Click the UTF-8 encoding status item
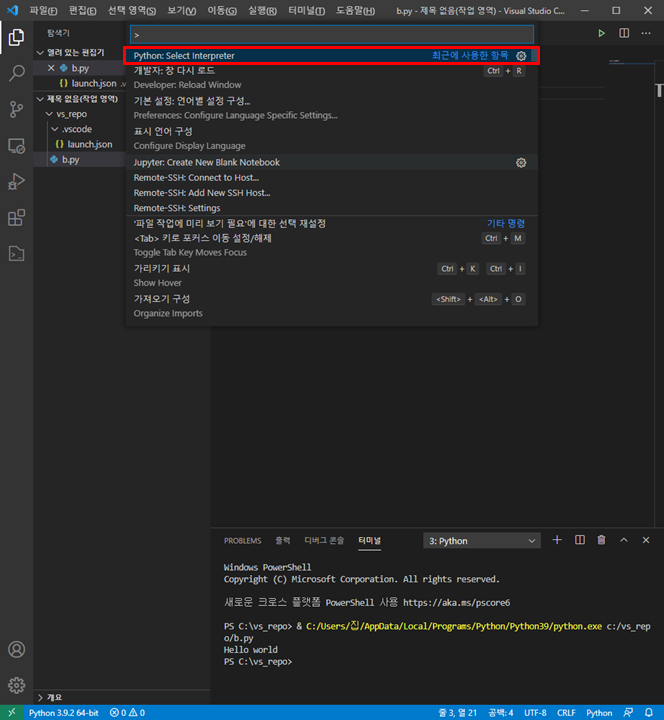Image resolution: width=664 pixels, height=720 pixels. [535, 713]
